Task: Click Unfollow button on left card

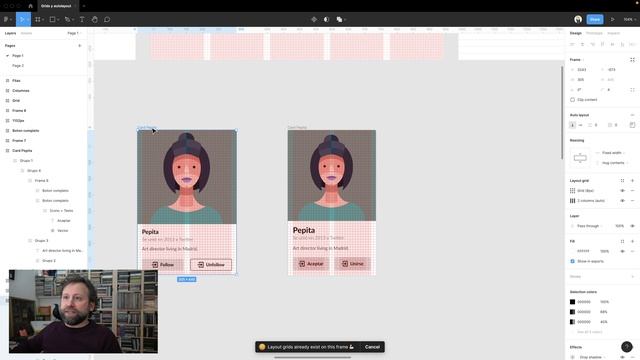Action: point(211,264)
